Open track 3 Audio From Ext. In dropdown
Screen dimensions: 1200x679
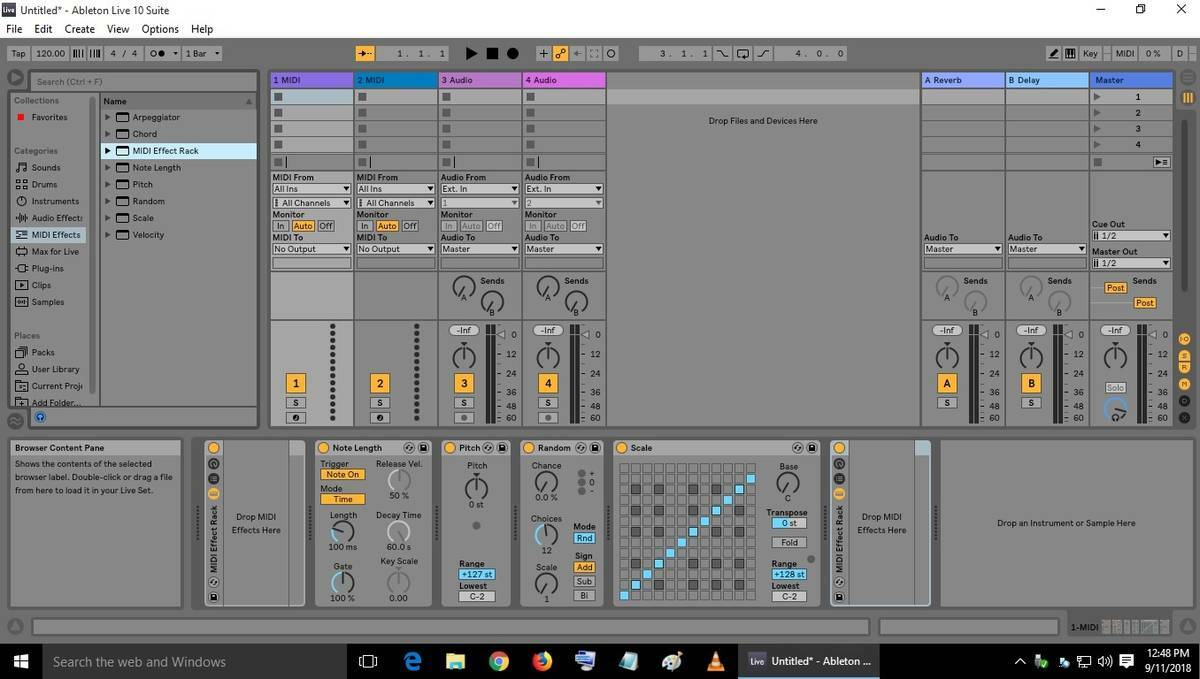[480, 189]
